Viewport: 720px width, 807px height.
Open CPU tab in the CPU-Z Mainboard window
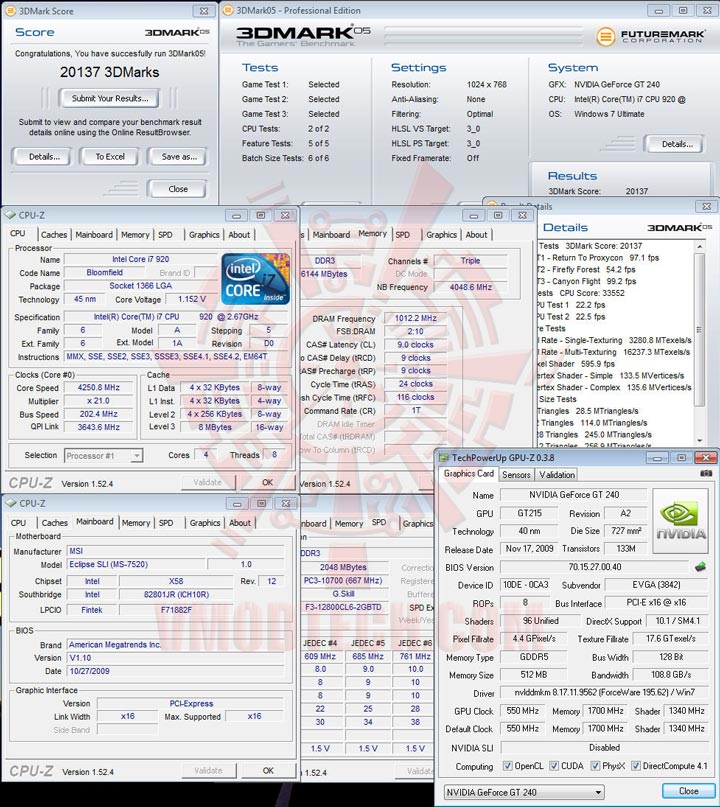(x=19, y=523)
